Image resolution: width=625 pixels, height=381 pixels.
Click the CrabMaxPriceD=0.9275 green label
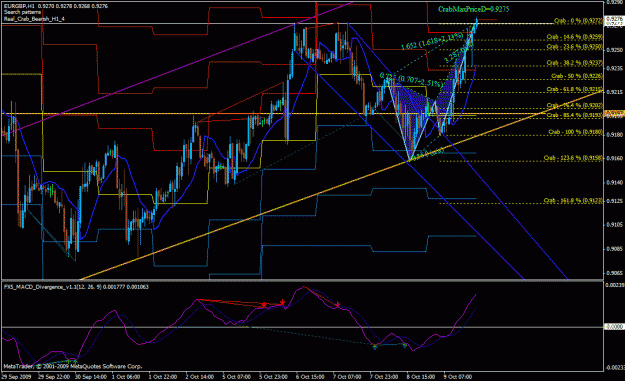[x=473, y=9]
